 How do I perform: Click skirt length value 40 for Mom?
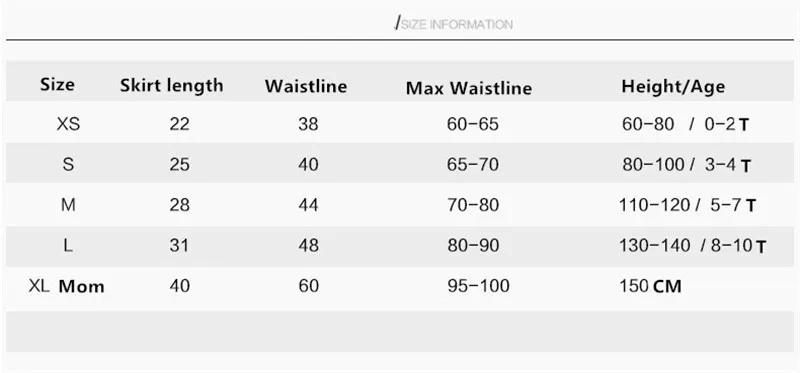coord(180,286)
